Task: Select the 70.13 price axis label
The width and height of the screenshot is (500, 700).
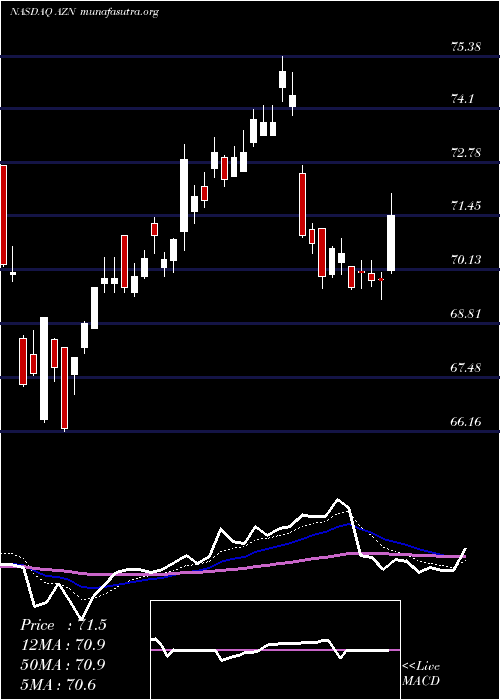Action: pos(466,260)
